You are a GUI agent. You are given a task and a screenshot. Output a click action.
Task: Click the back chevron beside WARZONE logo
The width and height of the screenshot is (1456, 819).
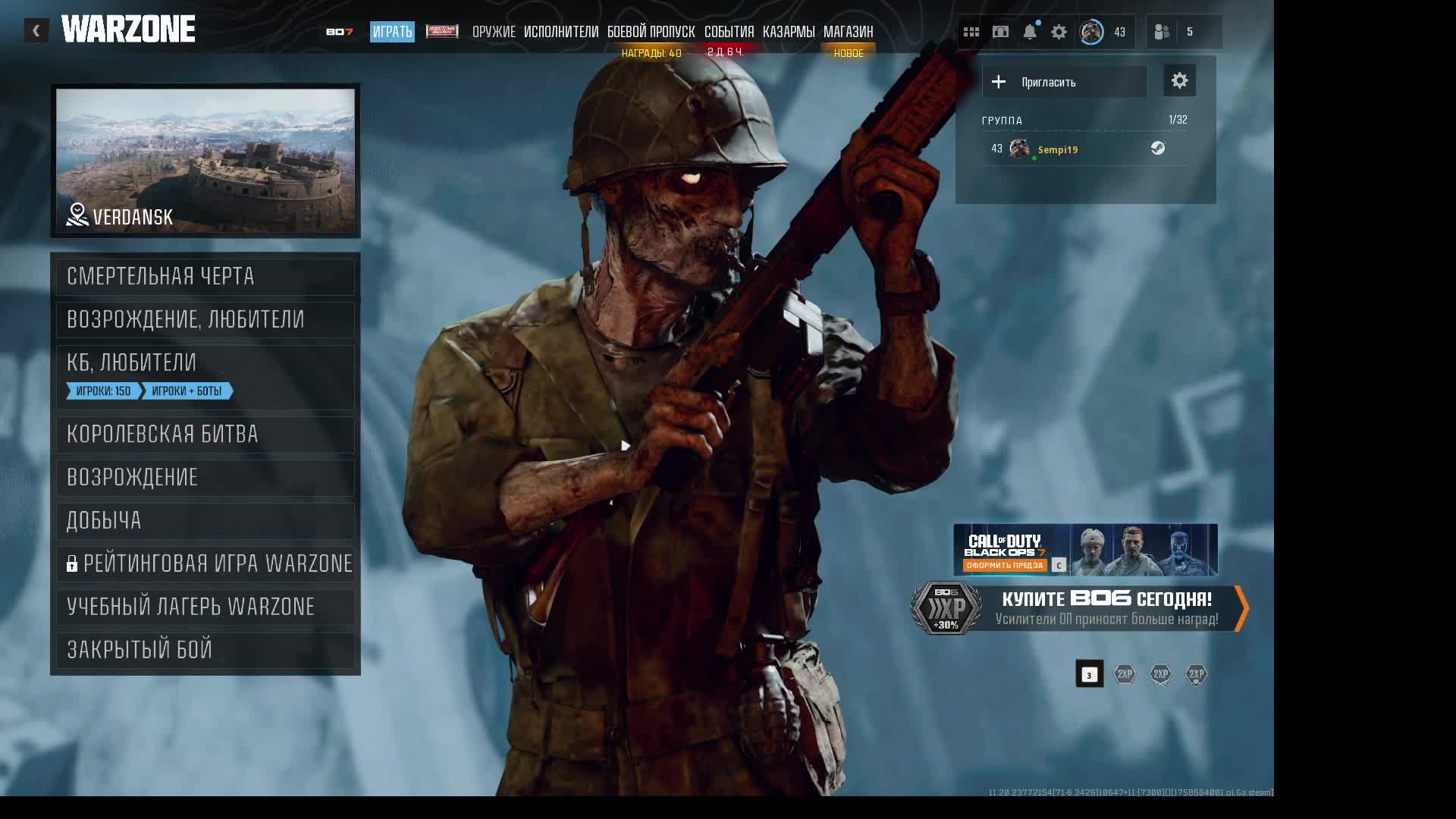click(x=36, y=31)
